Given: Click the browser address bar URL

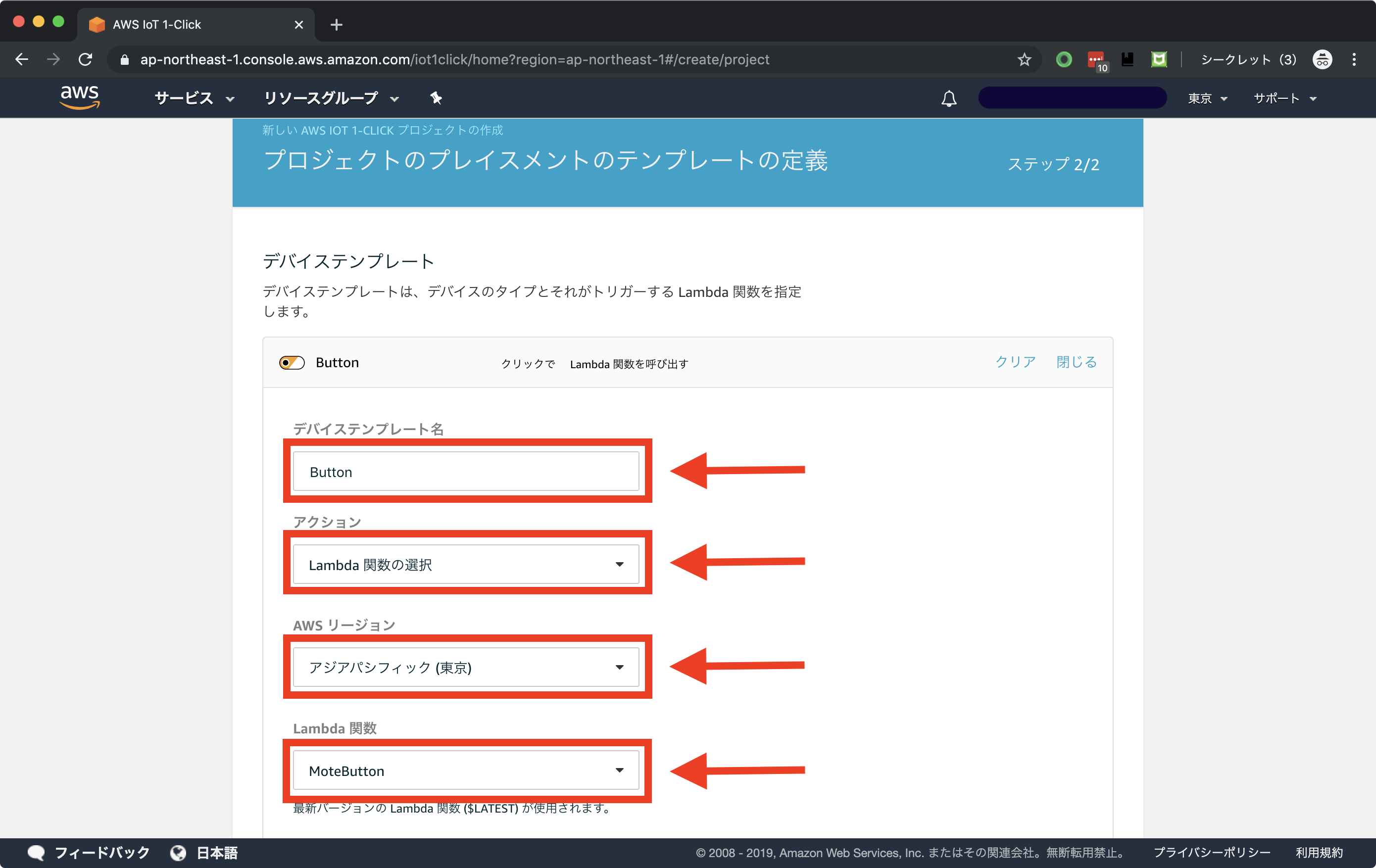Looking at the screenshot, I should pos(454,59).
